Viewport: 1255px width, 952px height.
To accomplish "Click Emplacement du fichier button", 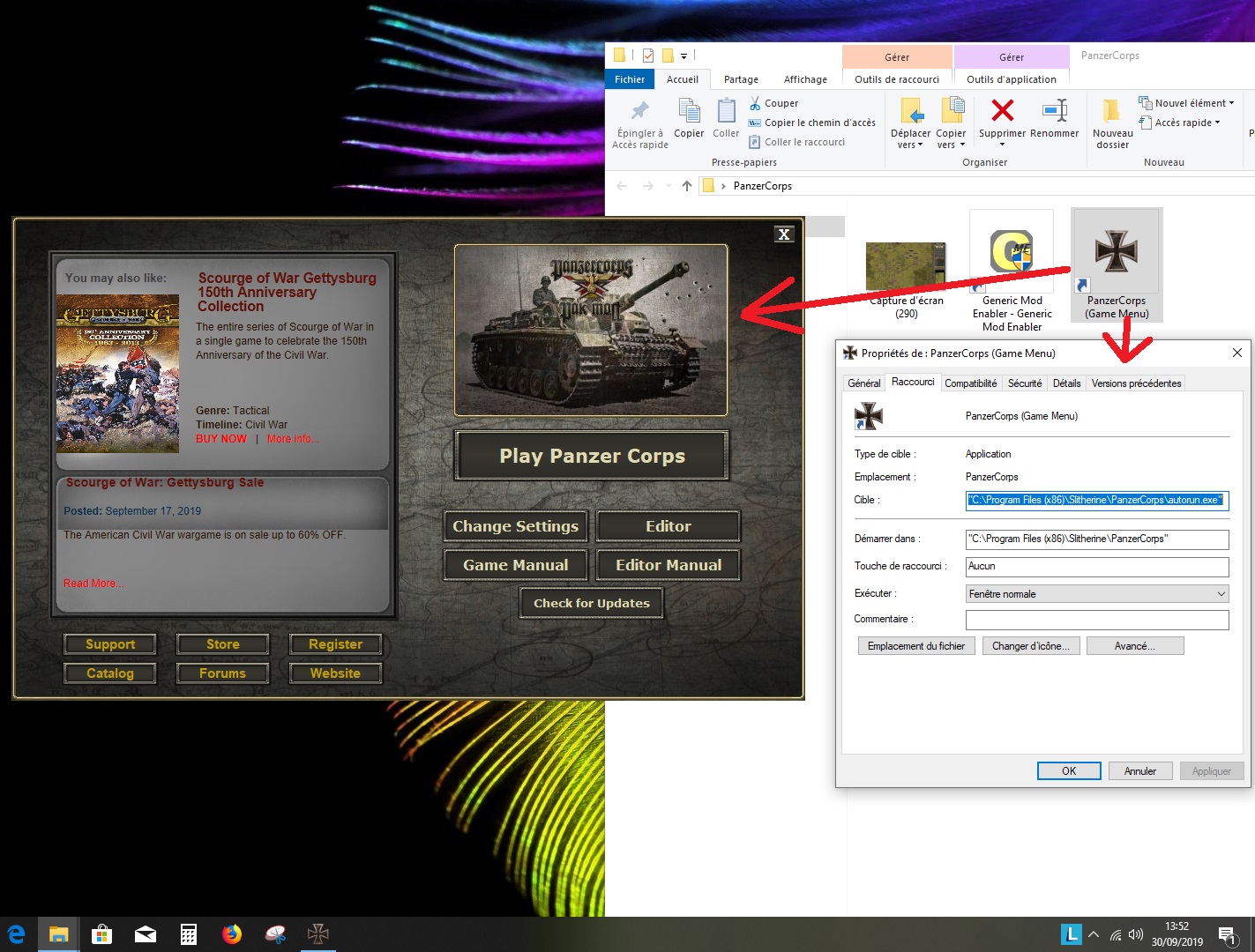I will click(x=916, y=646).
